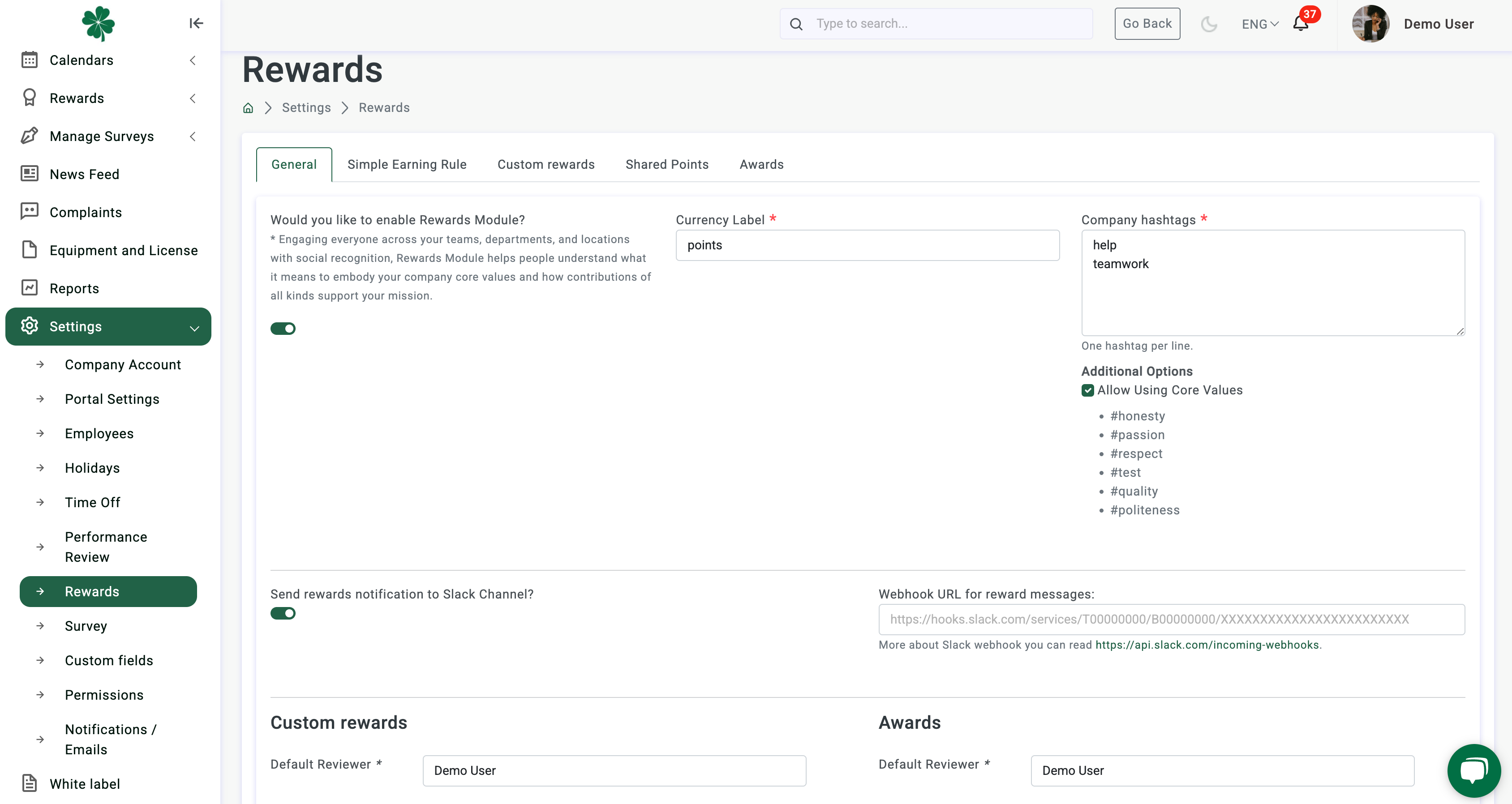Click the arrow icon beside Holidays

pyautogui.click(x=40, y=468)
